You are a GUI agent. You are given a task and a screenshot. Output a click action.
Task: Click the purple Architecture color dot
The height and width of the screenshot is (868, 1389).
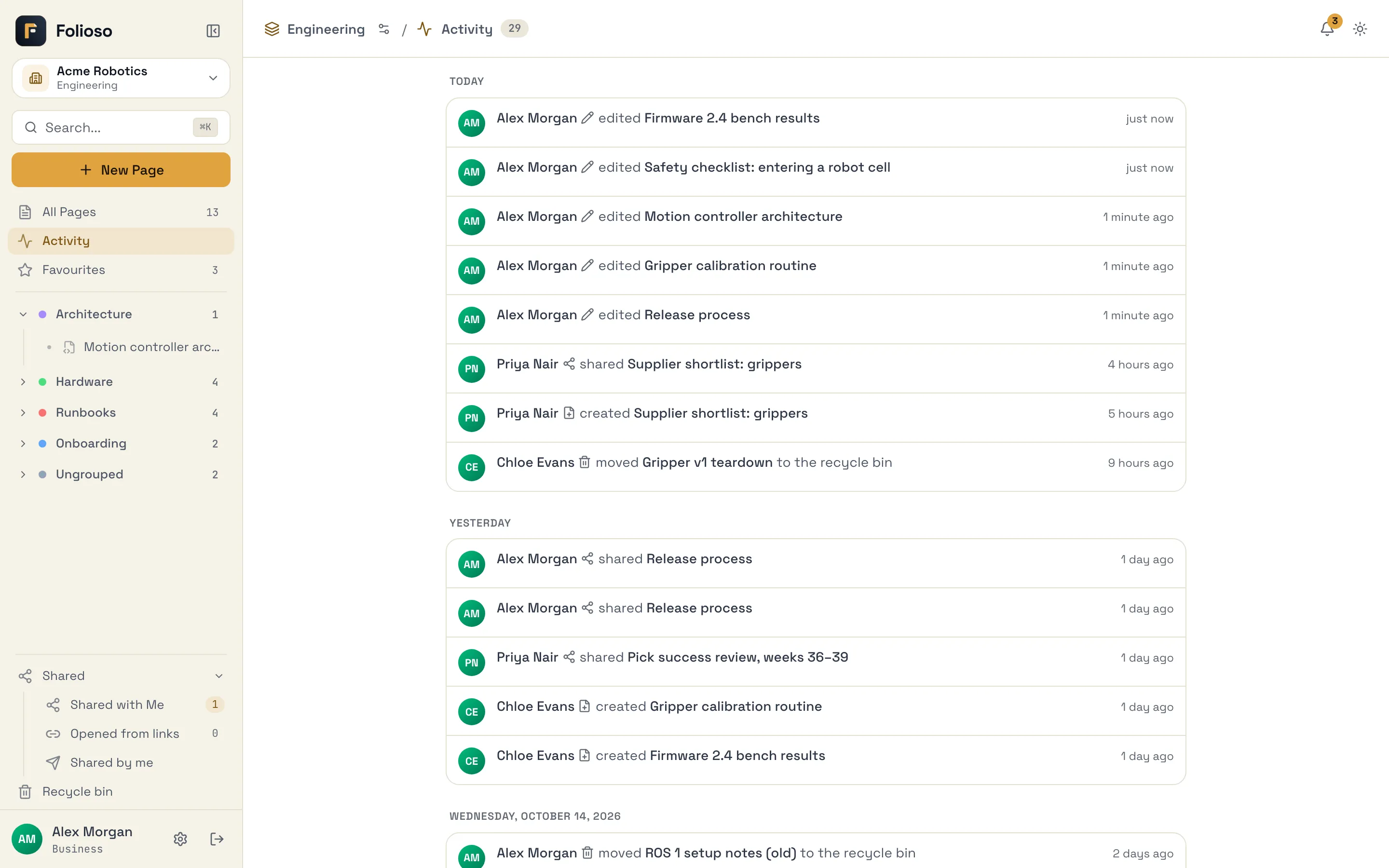(42, 314)
